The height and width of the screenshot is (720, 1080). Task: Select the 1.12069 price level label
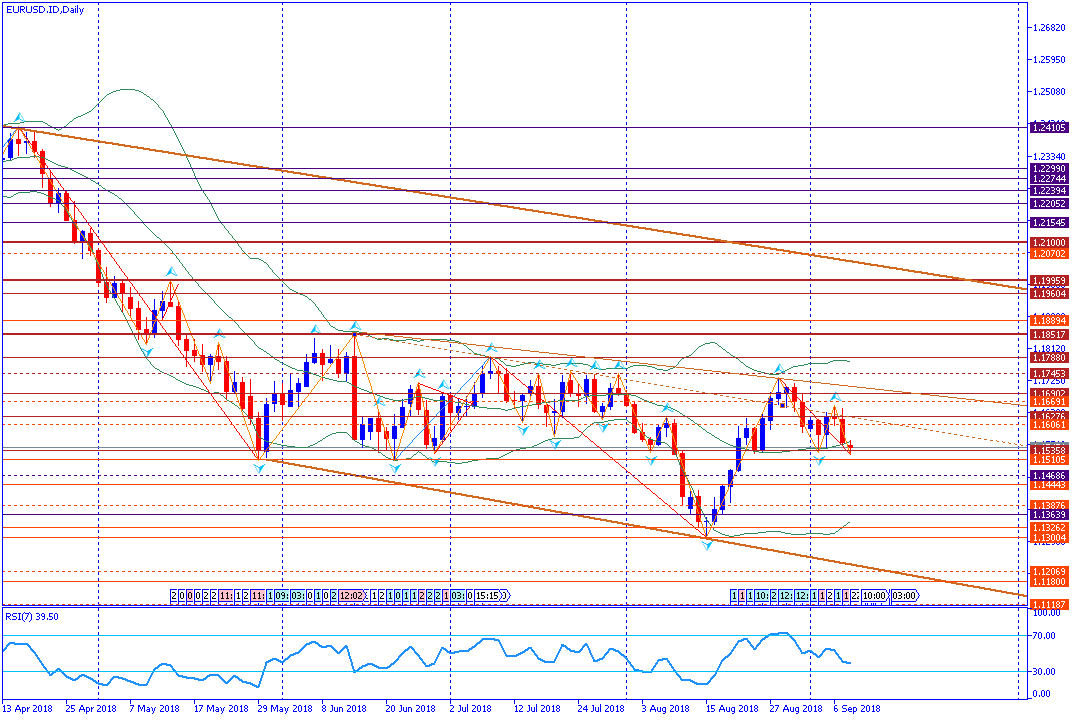point(1049,572)
